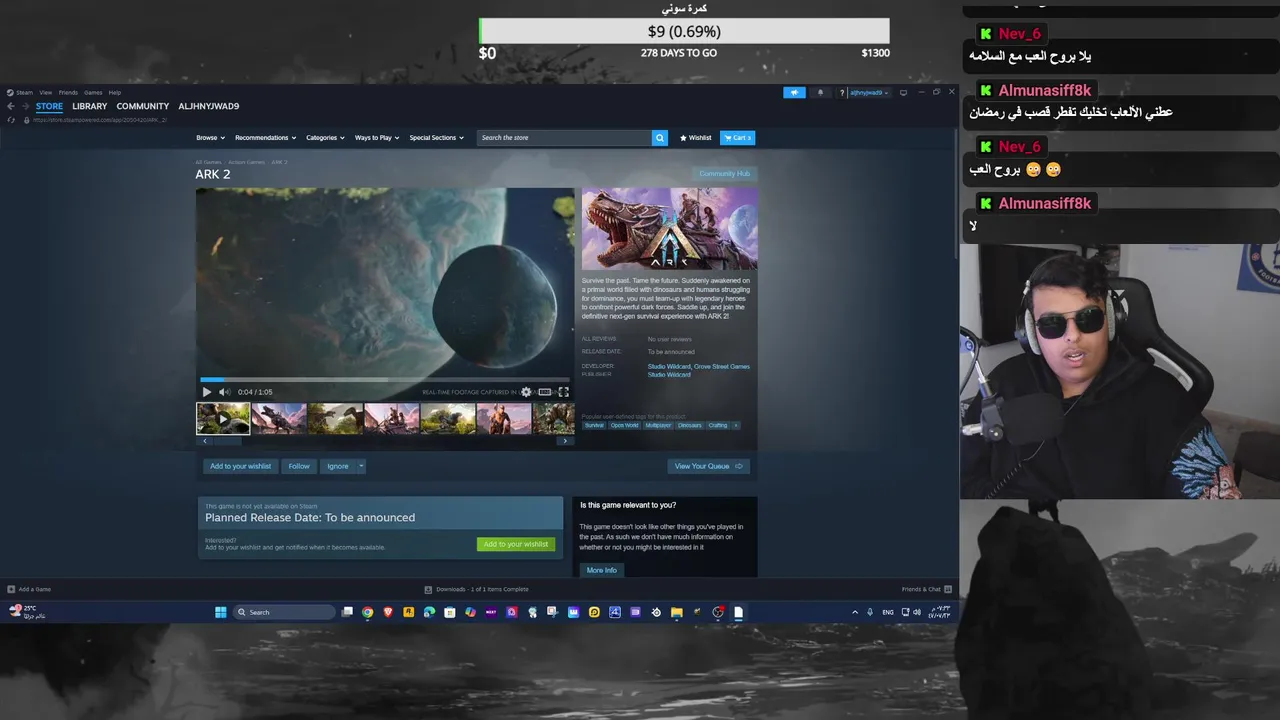The height and width of the screenshot is (720, 1280).
Task: Go forward with Steam forward arrow
Action: coord(25,106)
